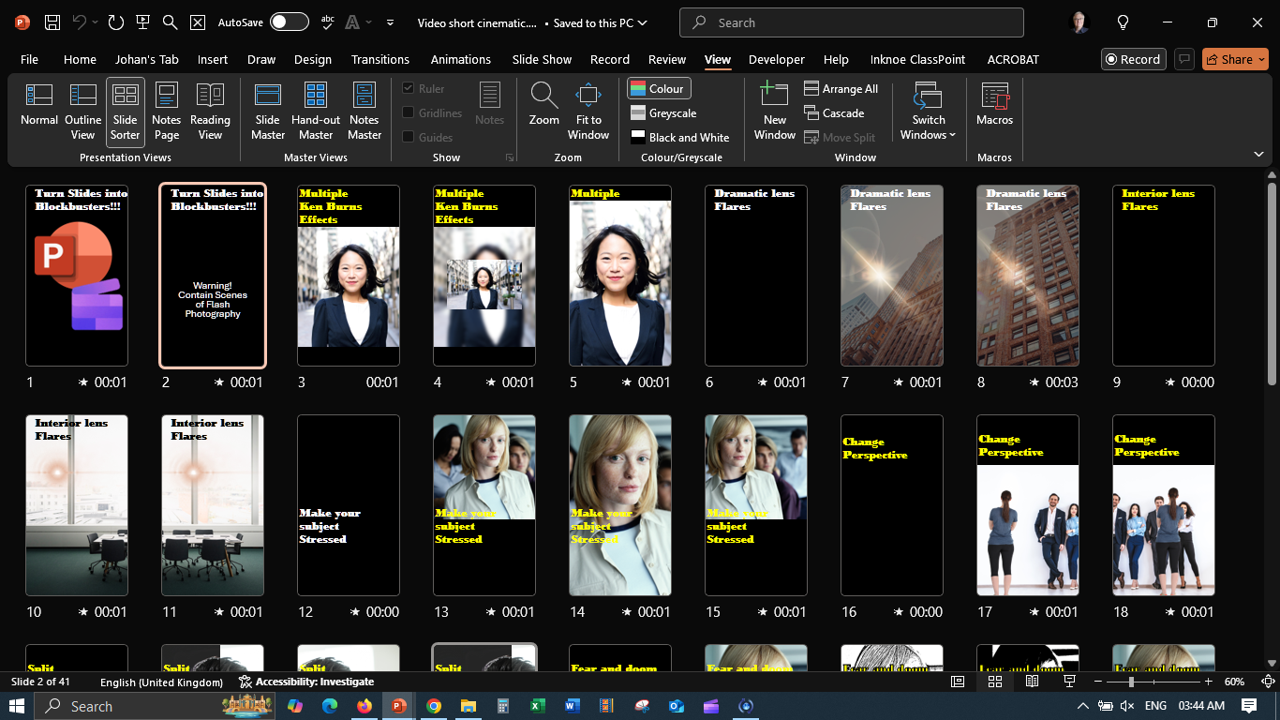Click the Windows Start button
The height and width of the screenshot is (720, 1280).
coord(17,706)
